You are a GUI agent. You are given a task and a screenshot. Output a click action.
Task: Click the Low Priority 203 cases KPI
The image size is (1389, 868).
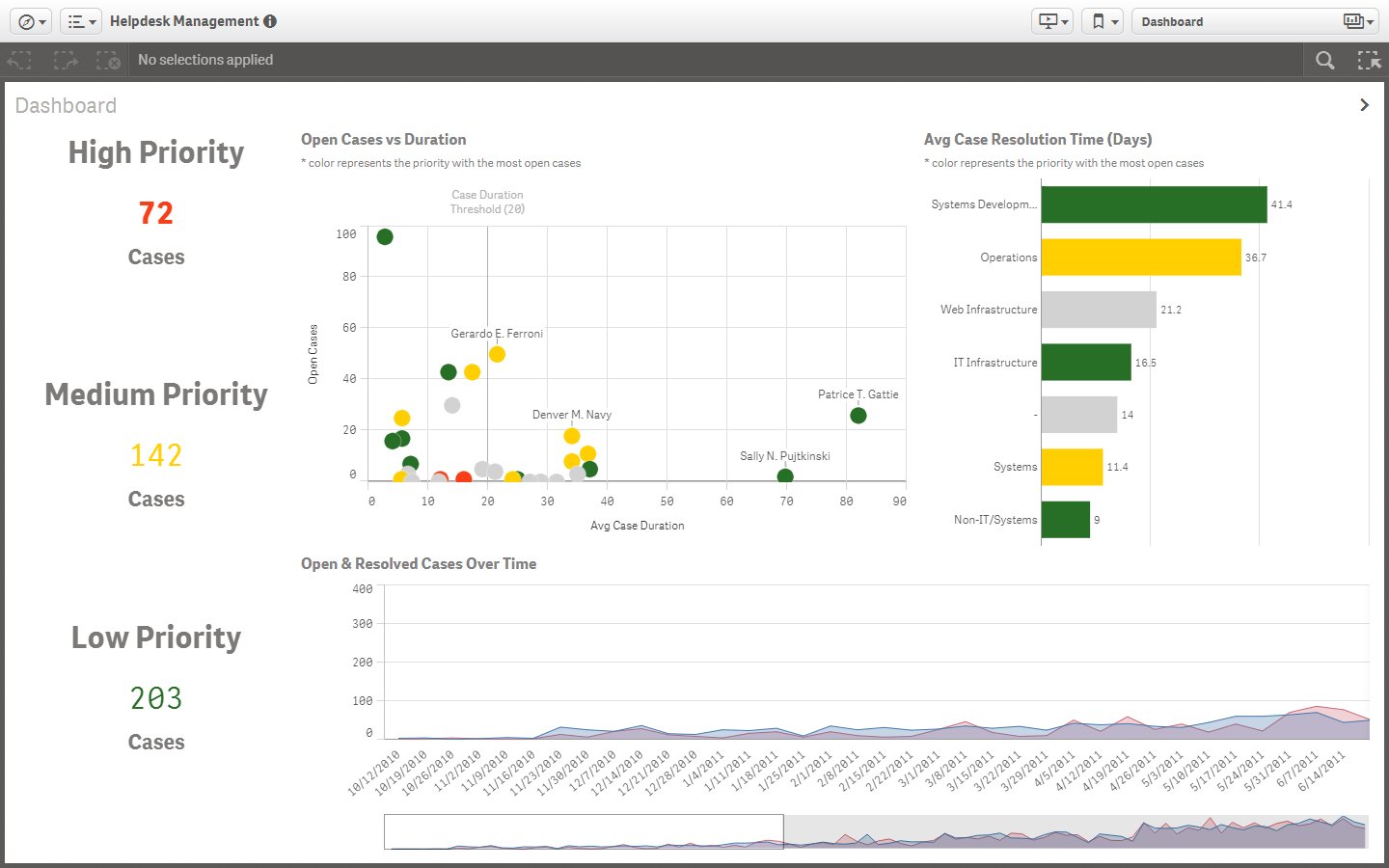coord(156,698)
